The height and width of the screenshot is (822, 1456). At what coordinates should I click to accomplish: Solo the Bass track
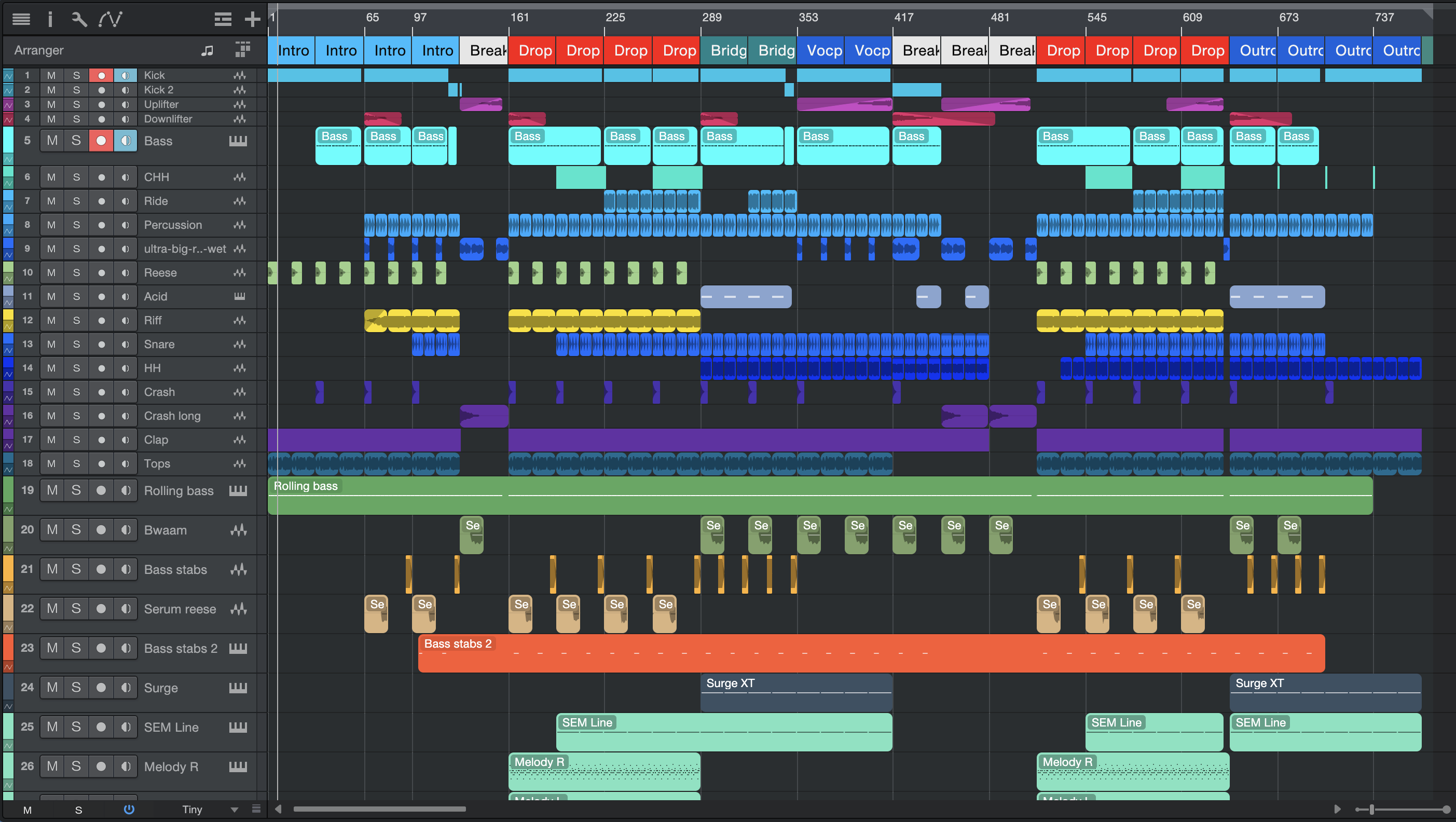point(76,140)
